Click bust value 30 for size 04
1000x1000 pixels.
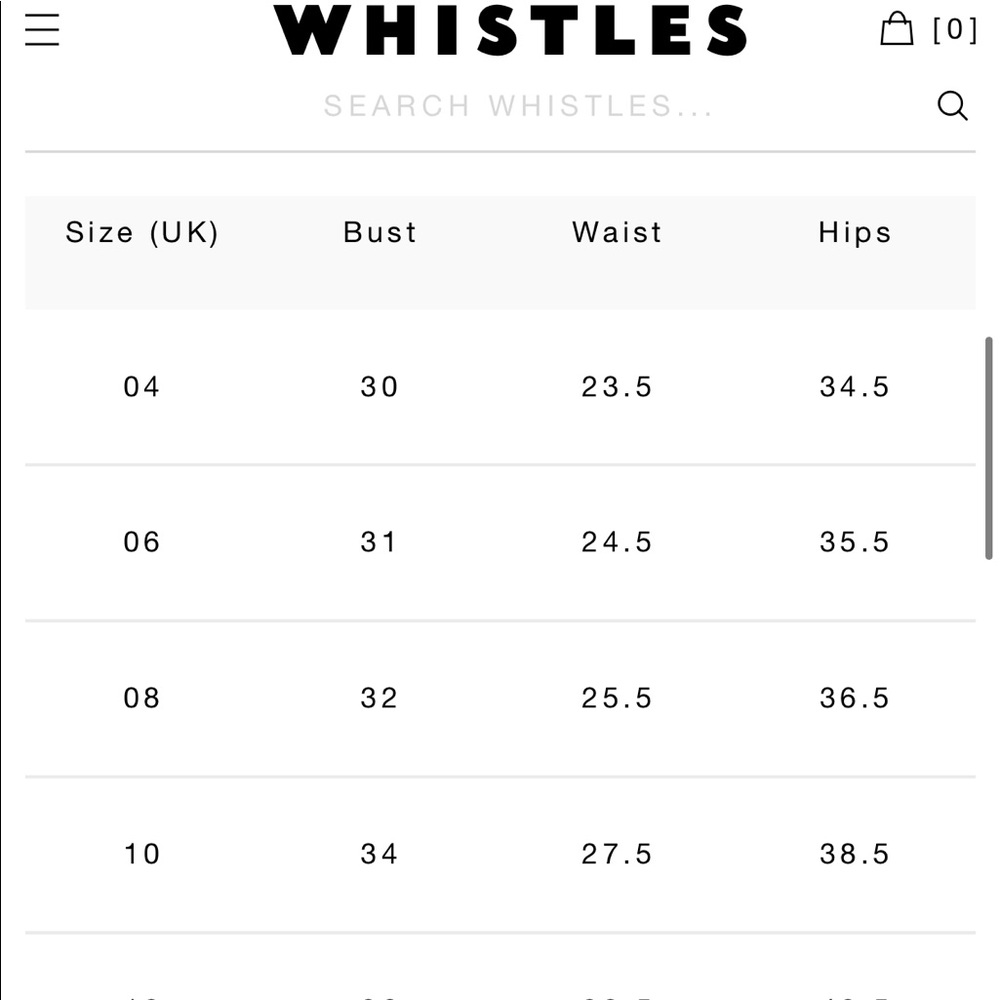point(380,387)
